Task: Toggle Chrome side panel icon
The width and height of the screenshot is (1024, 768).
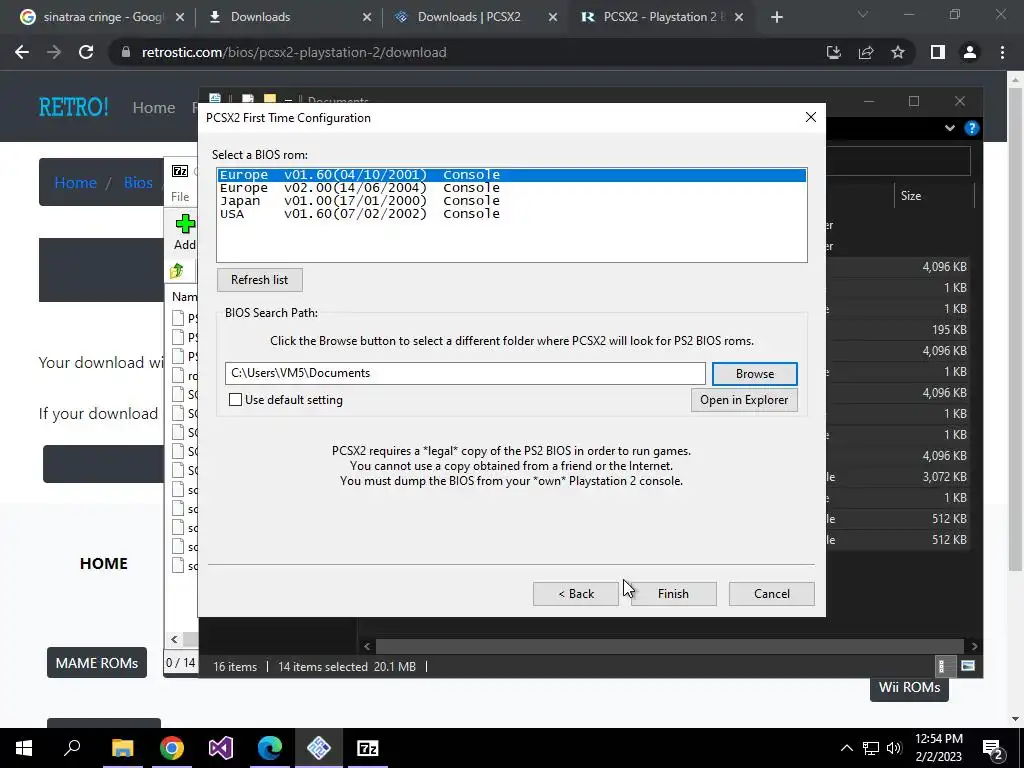Action: 938,52
